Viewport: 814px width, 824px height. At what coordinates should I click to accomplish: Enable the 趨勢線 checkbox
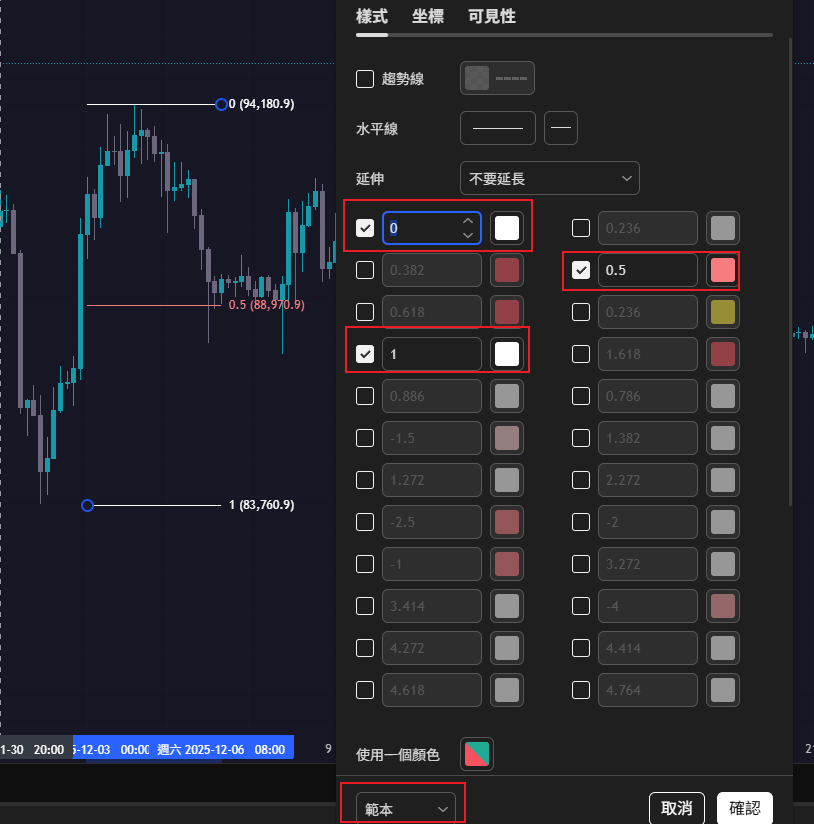pos(365,78)
